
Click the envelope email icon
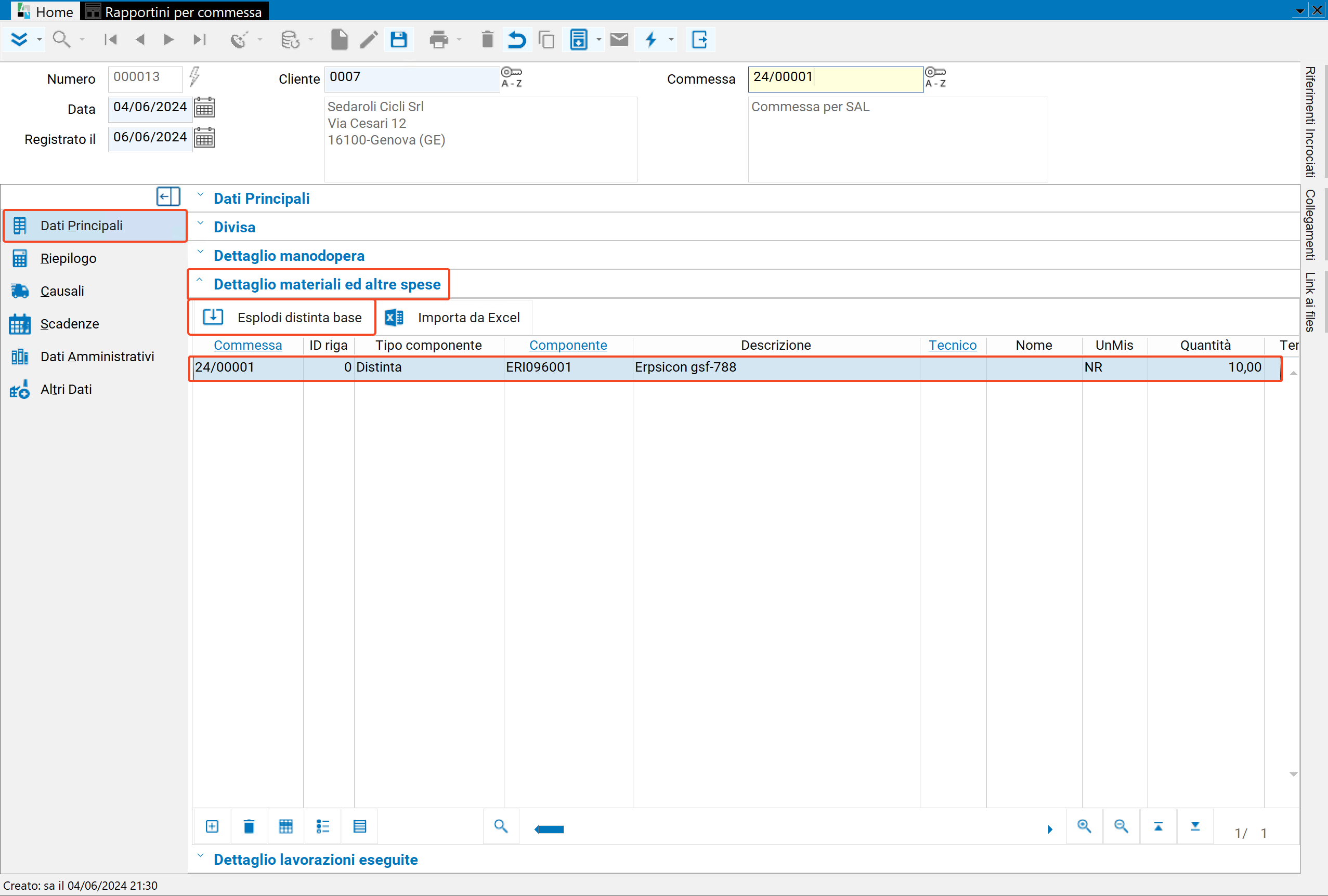click(619, 39)
